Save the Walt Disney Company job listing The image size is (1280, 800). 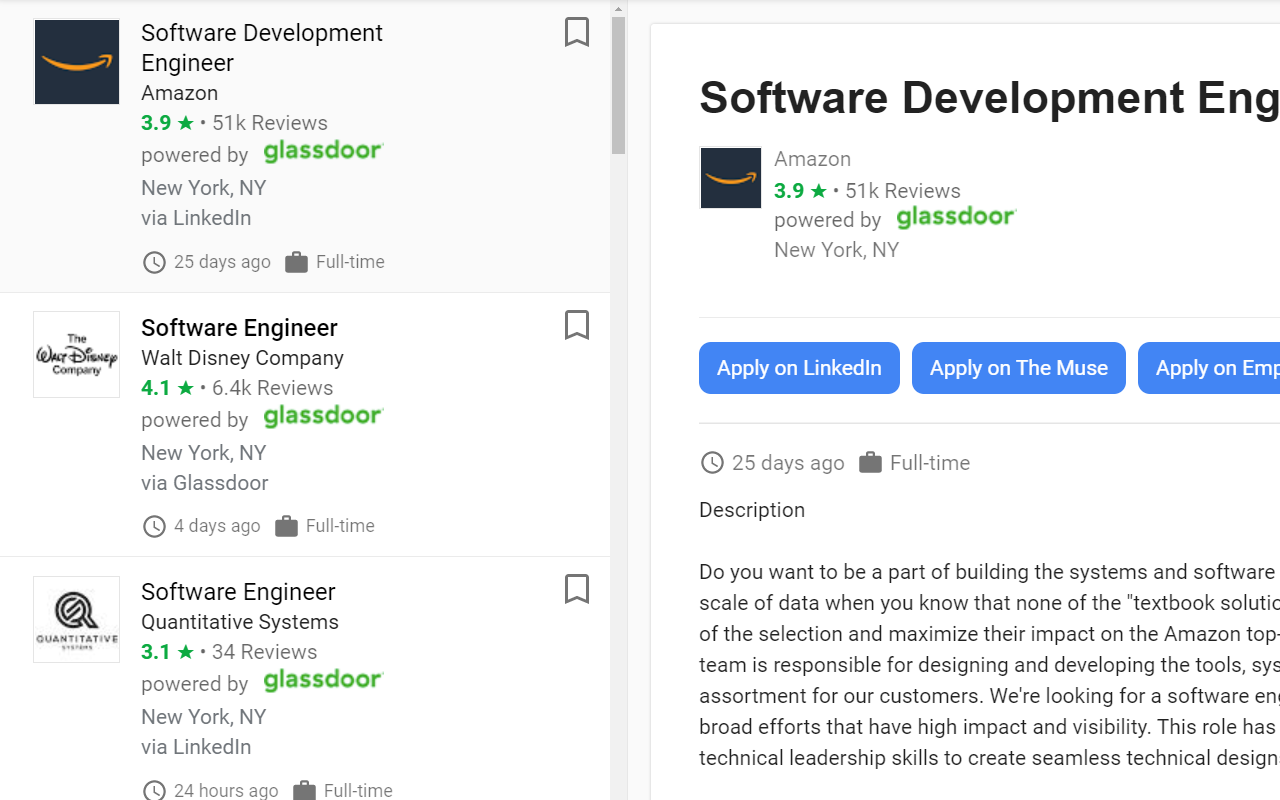[x=577, y=325]
